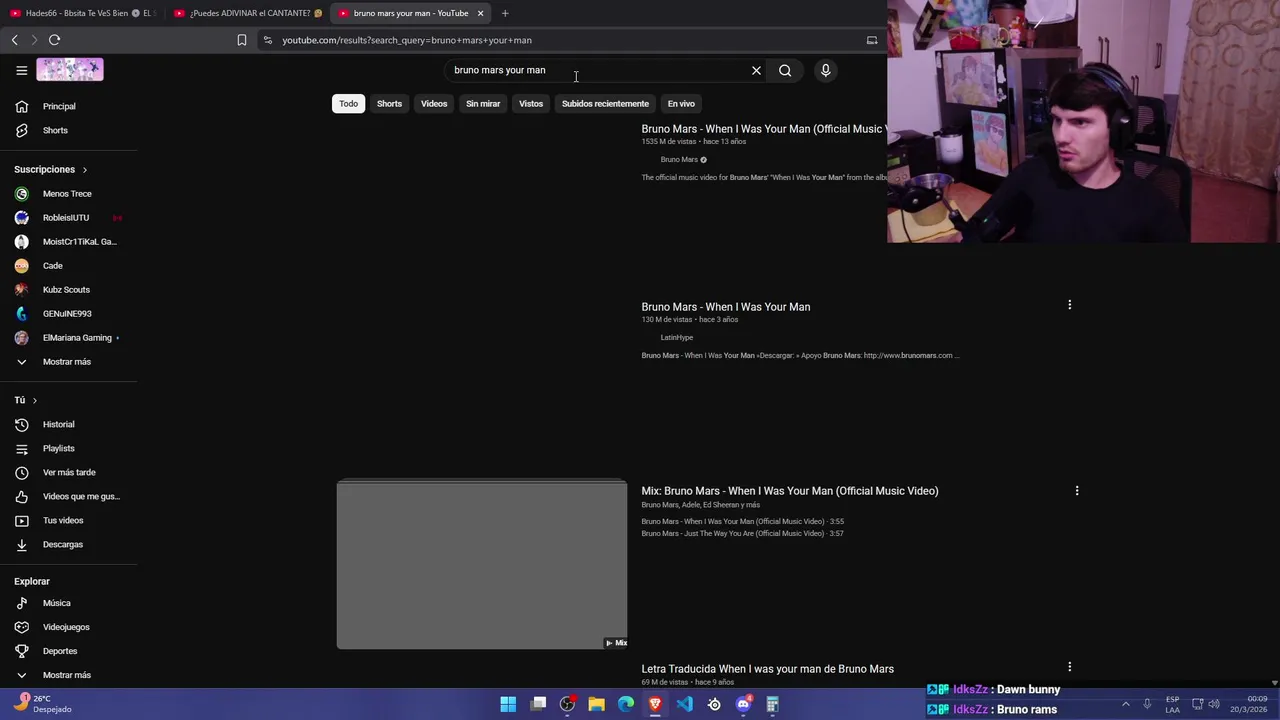Open more options for Letra Traducida video
The image size is (1280, 720).
pos(1069,667)
